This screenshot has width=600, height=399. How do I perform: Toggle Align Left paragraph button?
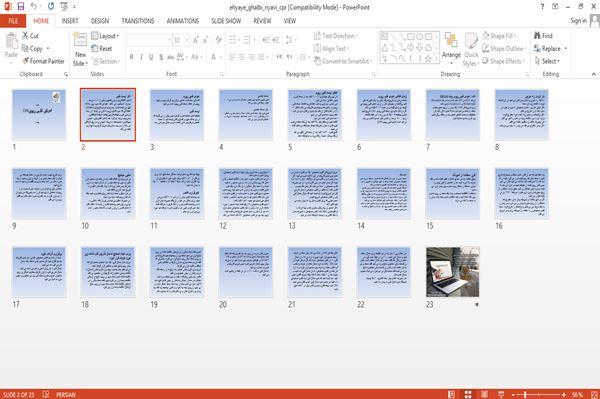pos(232,57)
